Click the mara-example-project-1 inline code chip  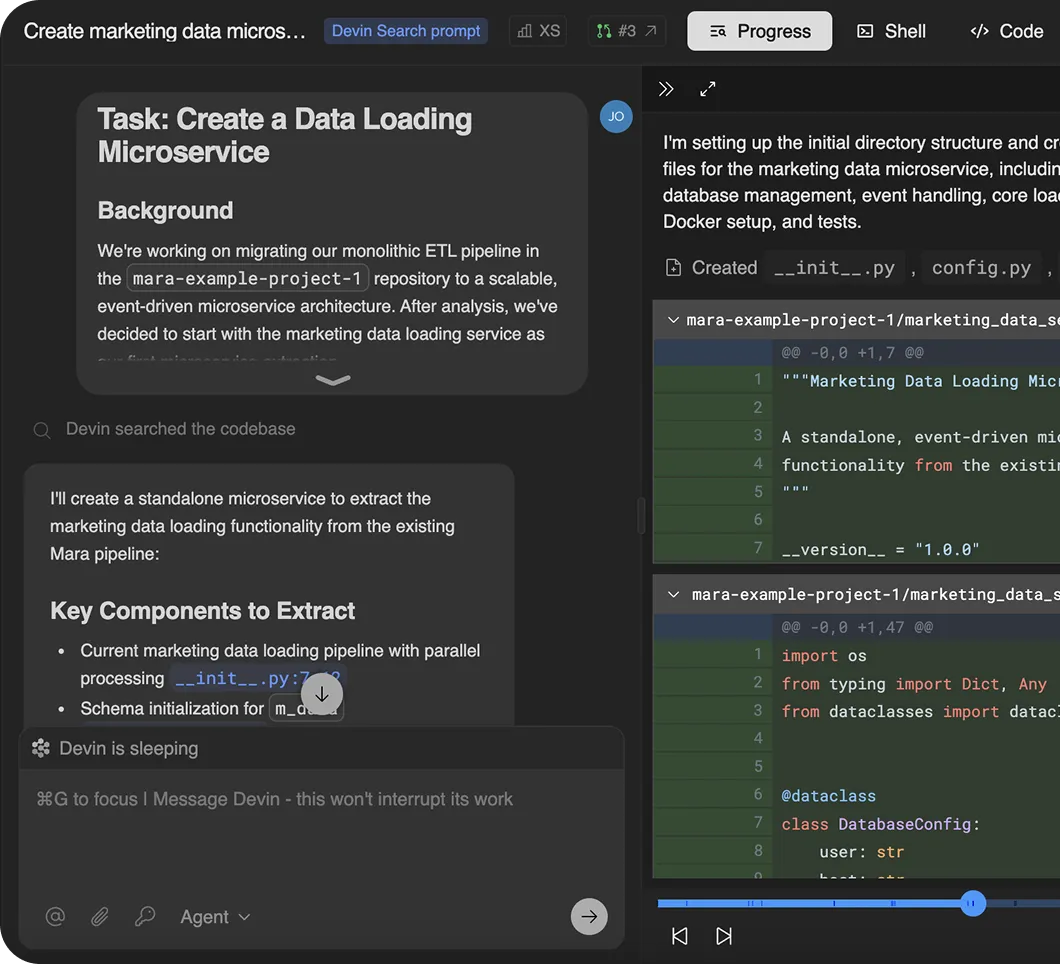point(247,279)
